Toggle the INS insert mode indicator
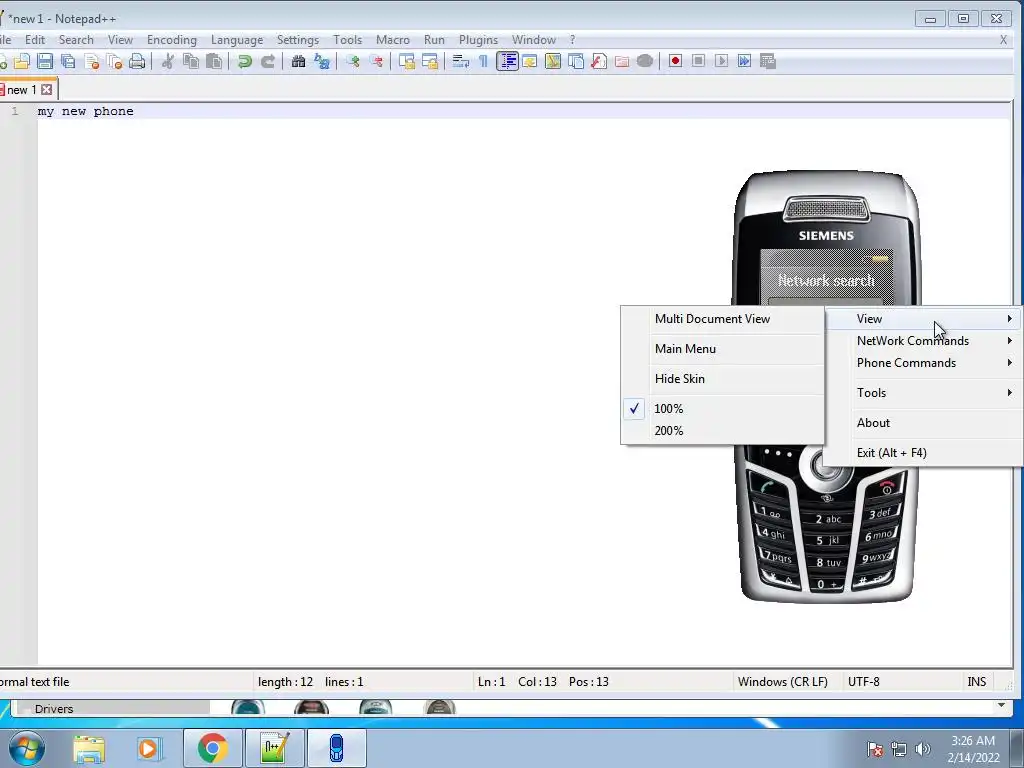 [976, 682]
